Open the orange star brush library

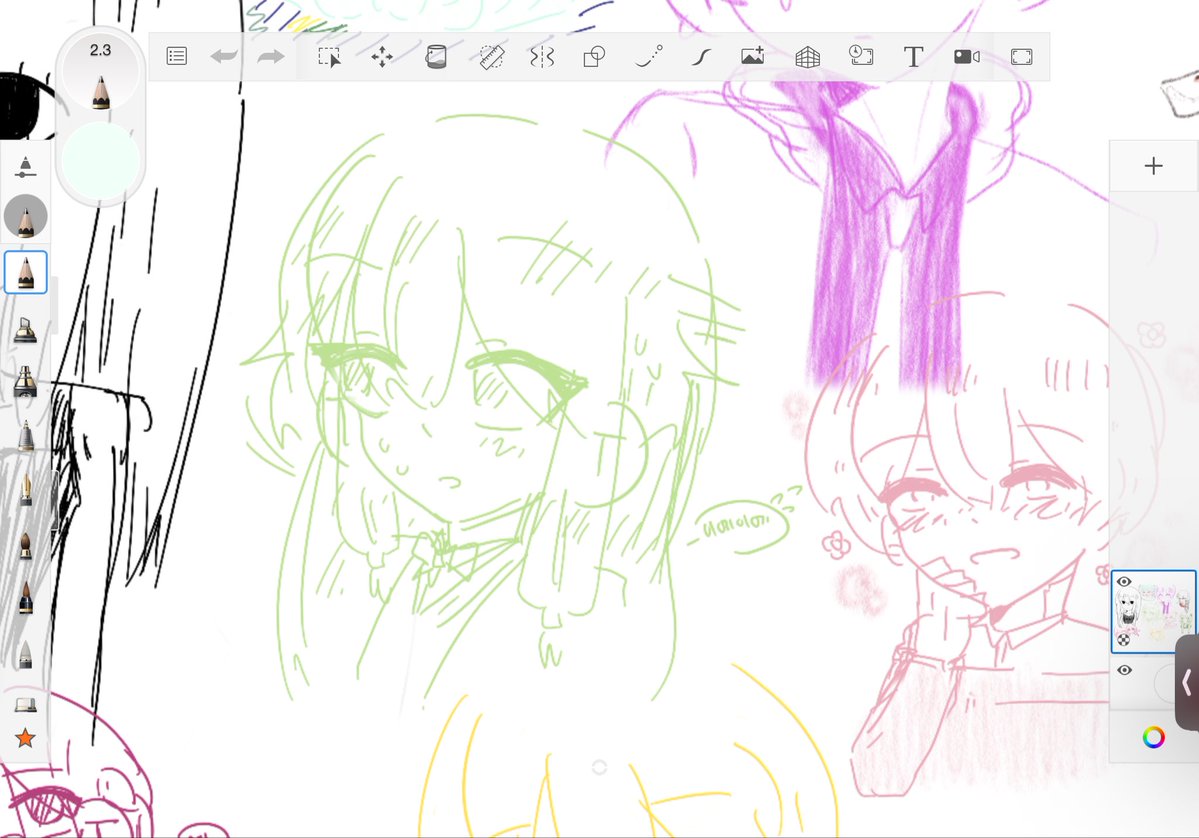[x=25, y=738]
